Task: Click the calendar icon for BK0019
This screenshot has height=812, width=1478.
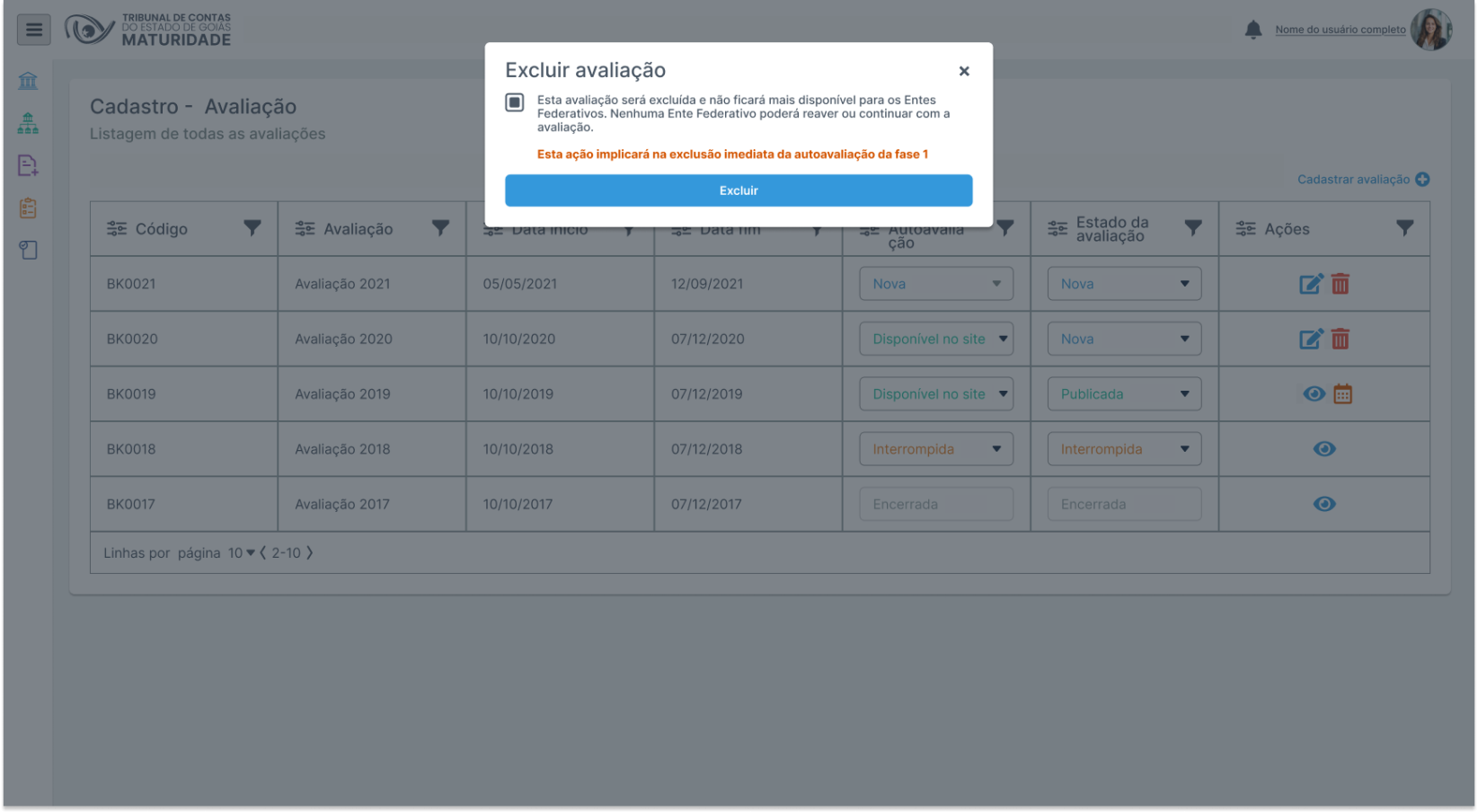Action: coord(1342,394)
